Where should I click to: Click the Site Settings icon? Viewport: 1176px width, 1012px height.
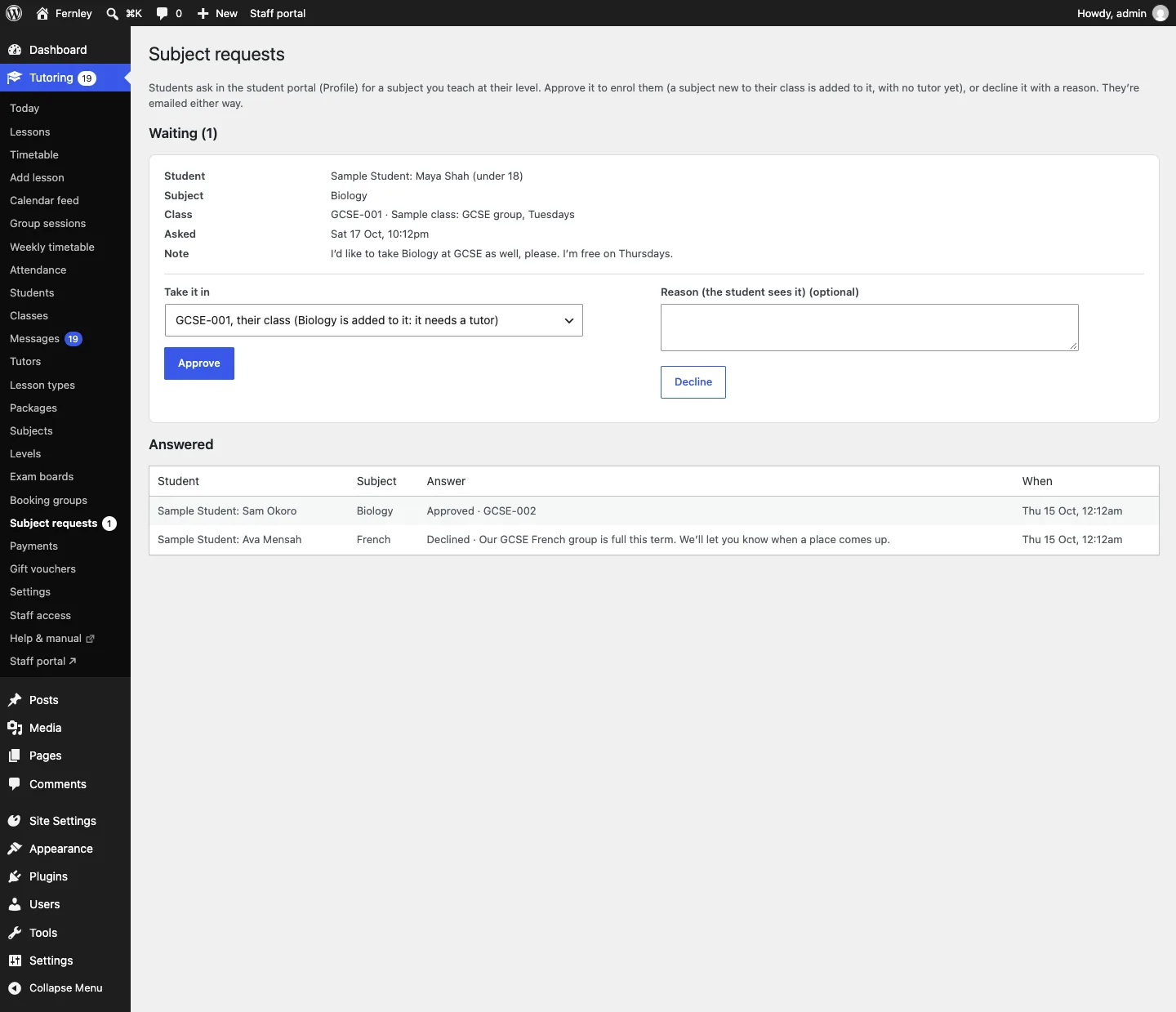point(15,821)
